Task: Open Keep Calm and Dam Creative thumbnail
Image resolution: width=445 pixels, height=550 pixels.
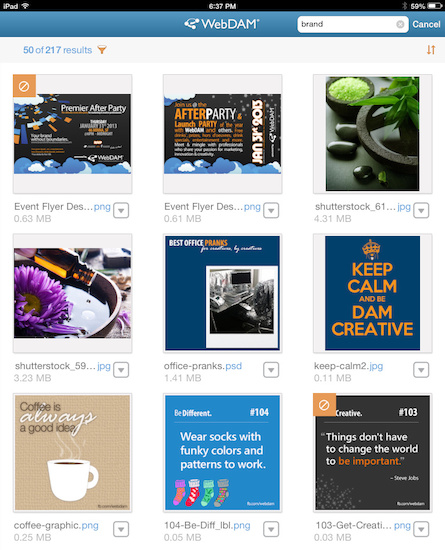Action: (372, 293)
